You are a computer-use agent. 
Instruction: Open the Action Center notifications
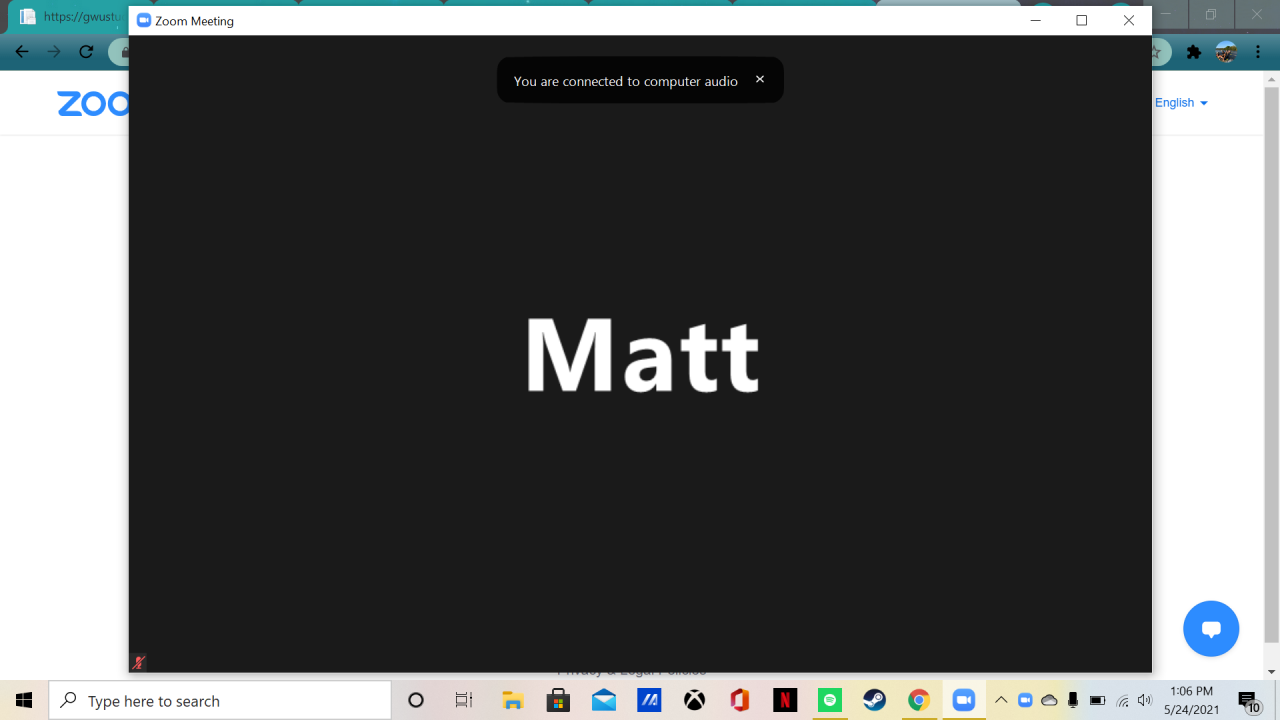1249,700
